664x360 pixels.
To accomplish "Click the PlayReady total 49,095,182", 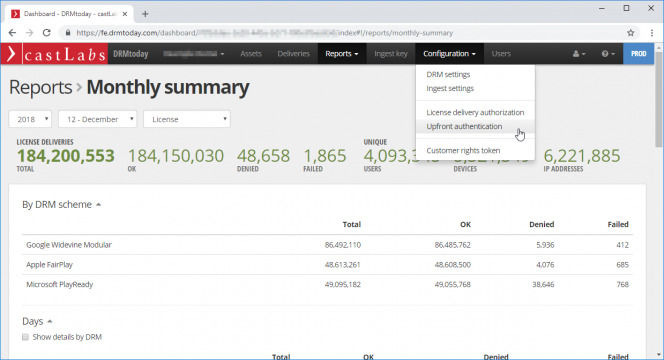I will click(x=343, y=285).
